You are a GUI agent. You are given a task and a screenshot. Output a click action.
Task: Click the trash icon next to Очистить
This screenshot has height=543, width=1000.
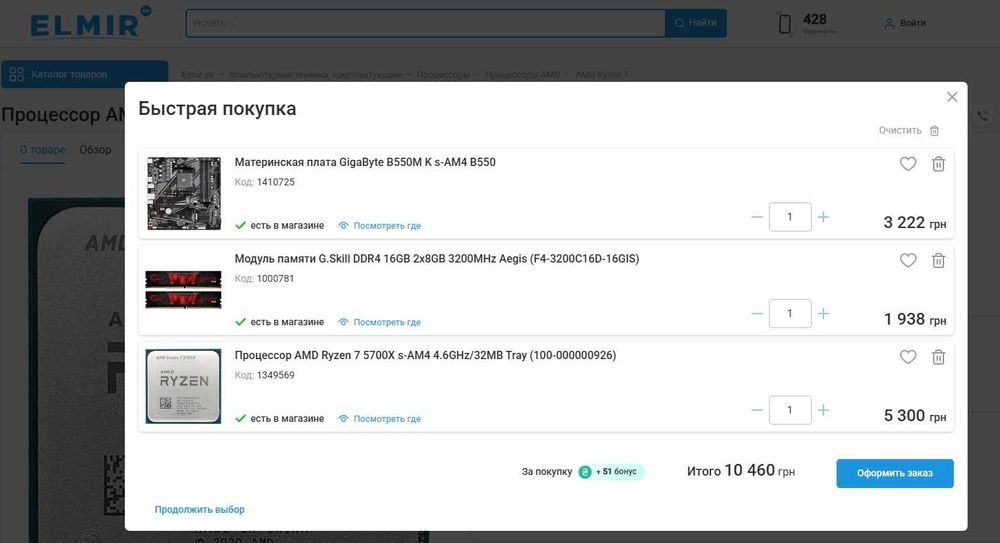pyautogui.click(x=934, y=131)
